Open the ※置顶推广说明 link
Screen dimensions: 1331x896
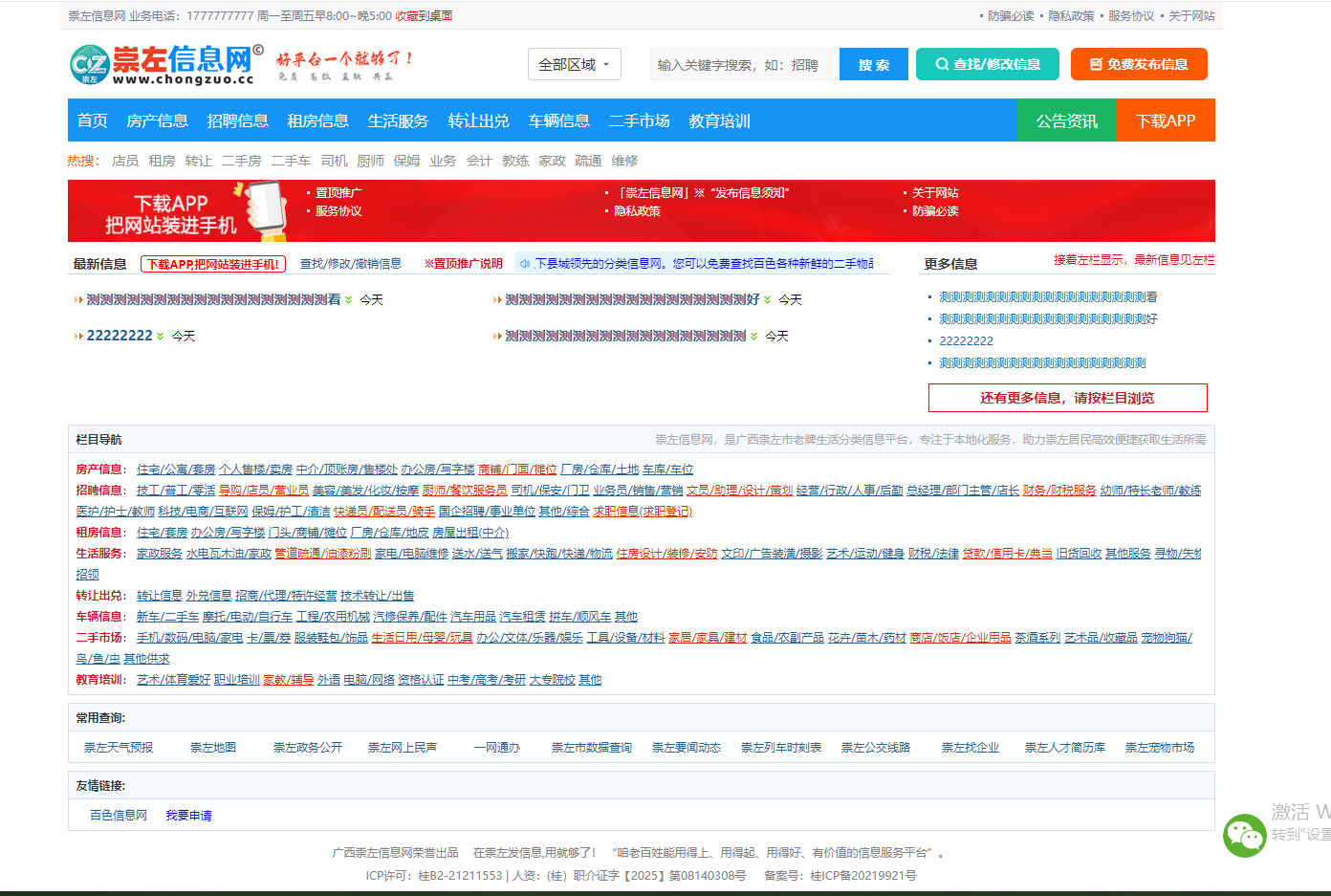[x=463, y=263]
